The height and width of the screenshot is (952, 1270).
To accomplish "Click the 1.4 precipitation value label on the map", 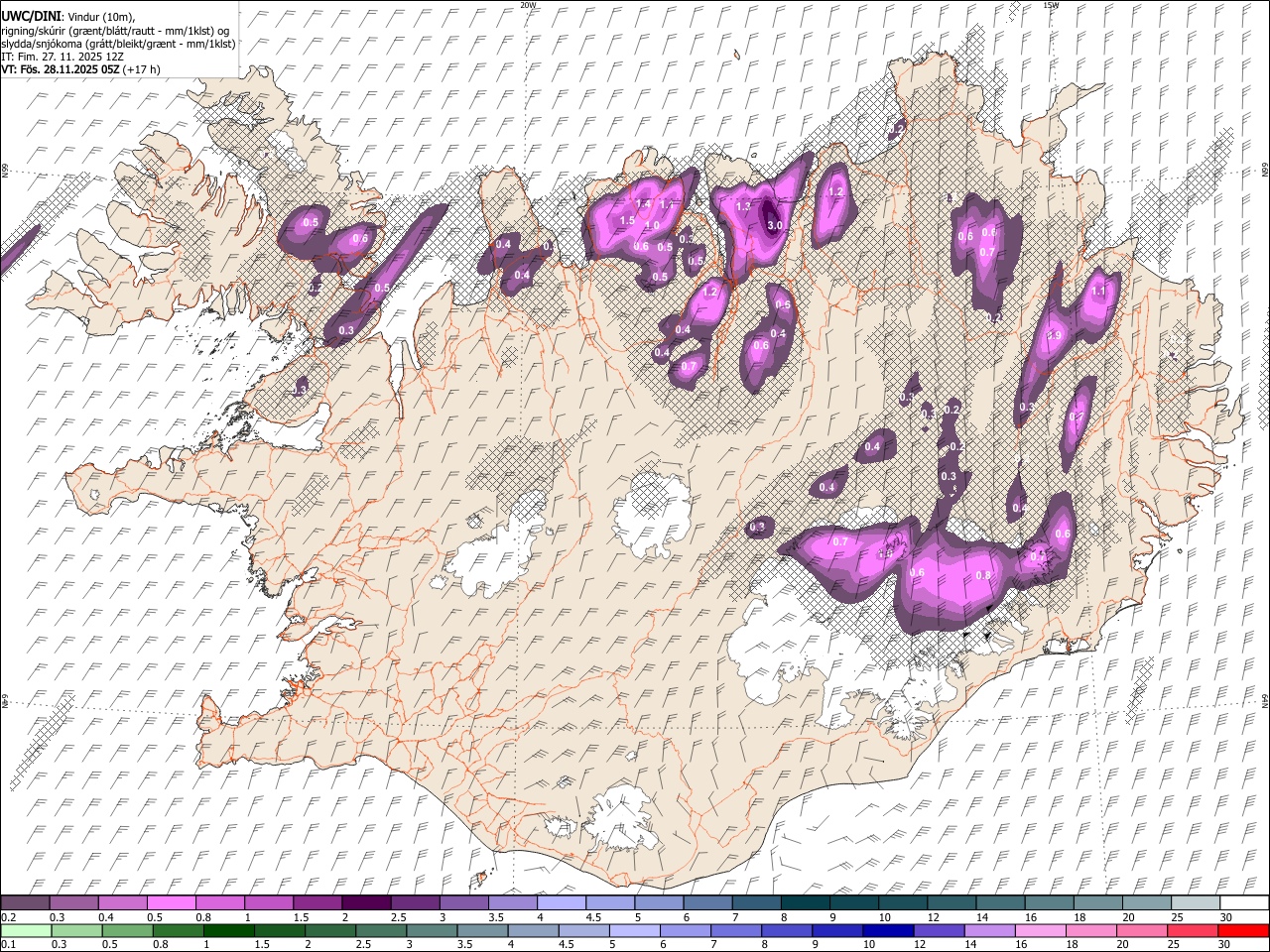I will coord(643,203).
